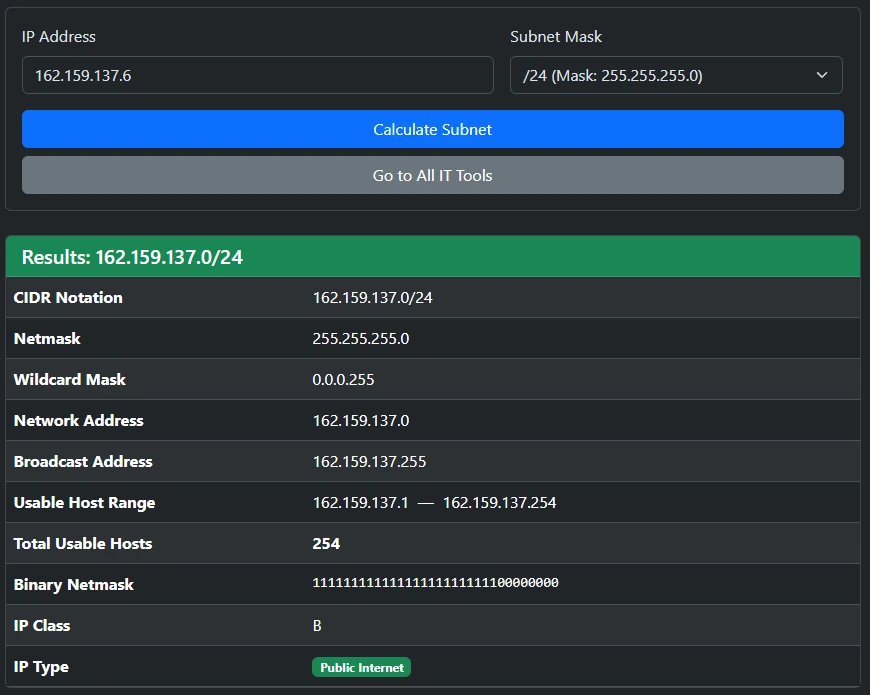The width and height of the screenshot is (870, 695).
Task: Go to All IT Tools
Action: pos(432,175)
